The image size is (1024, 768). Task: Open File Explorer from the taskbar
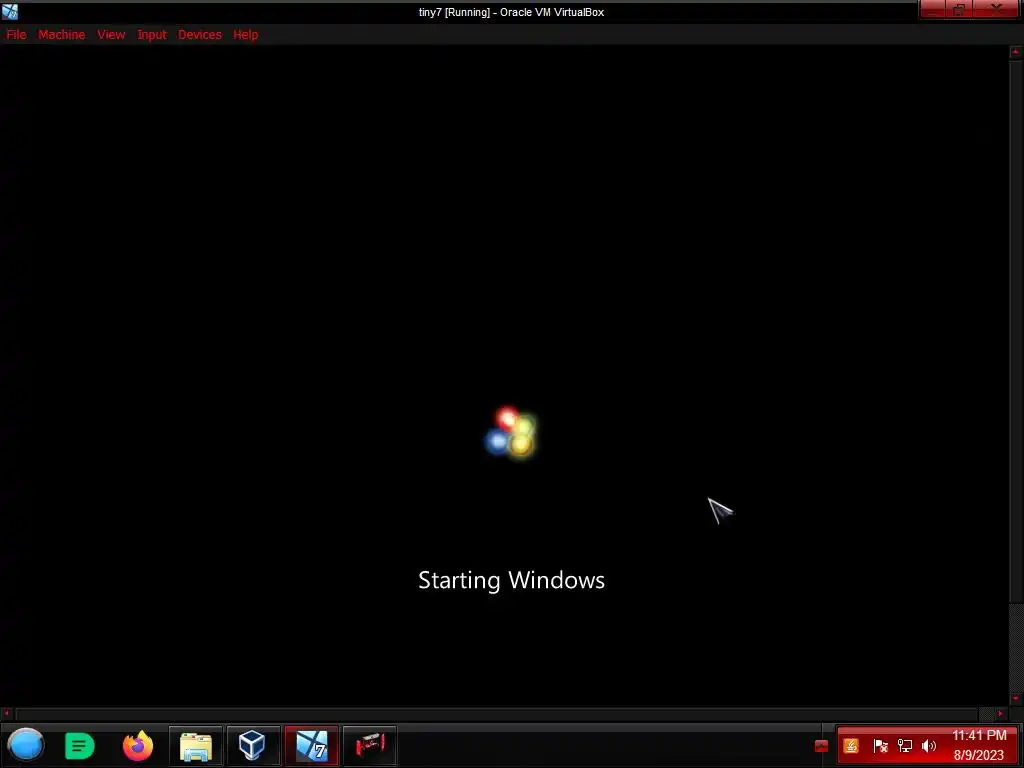tap(196, 746)
